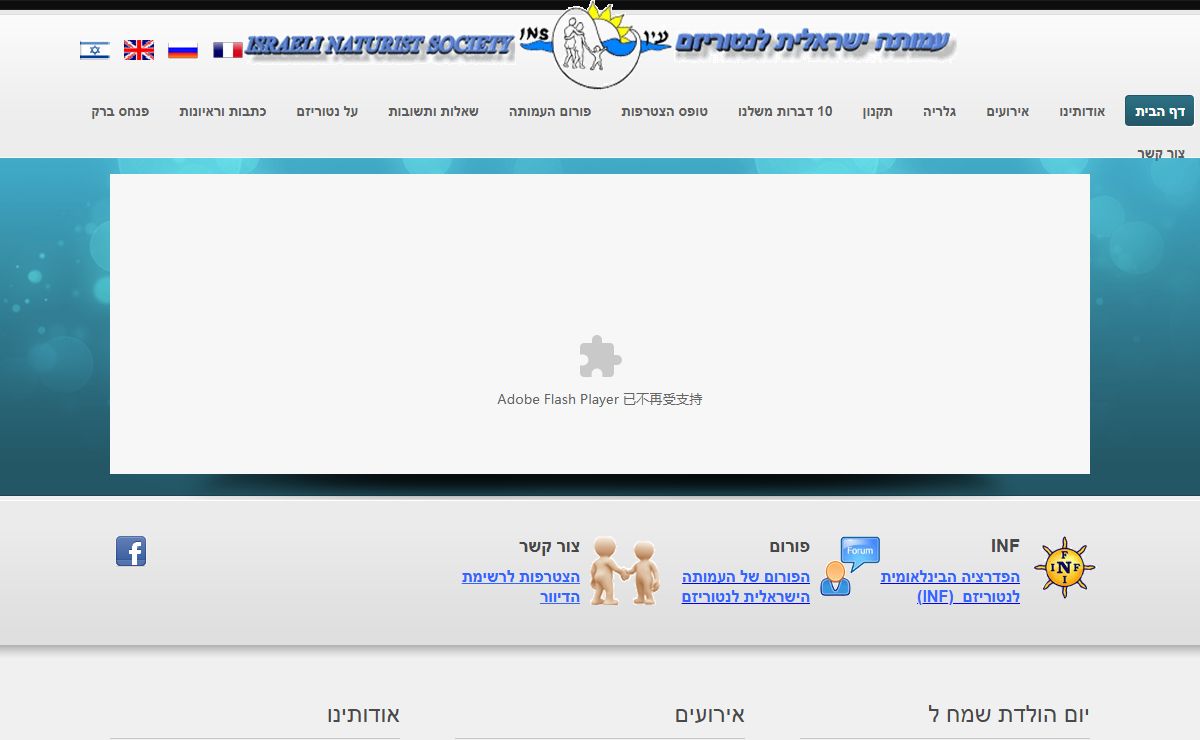Switch site language with the Israeli flag
Viewport: 1200px width, 740px height.
pos(95,50)
